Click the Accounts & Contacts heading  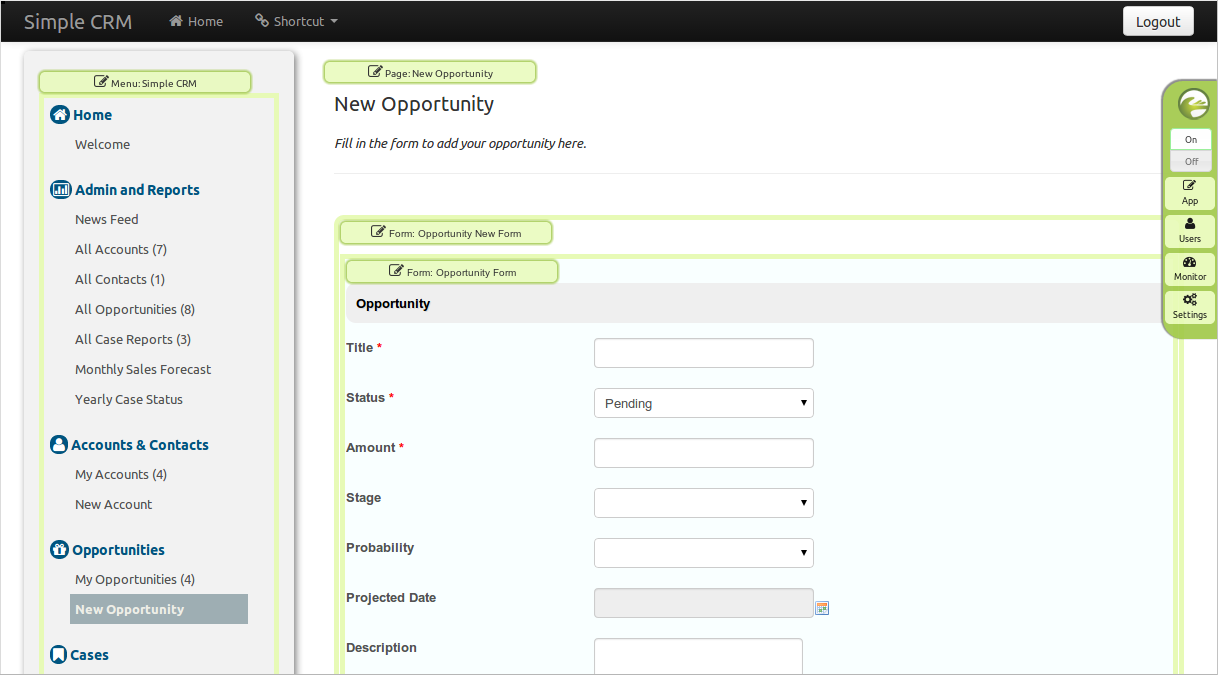(140, 445)
